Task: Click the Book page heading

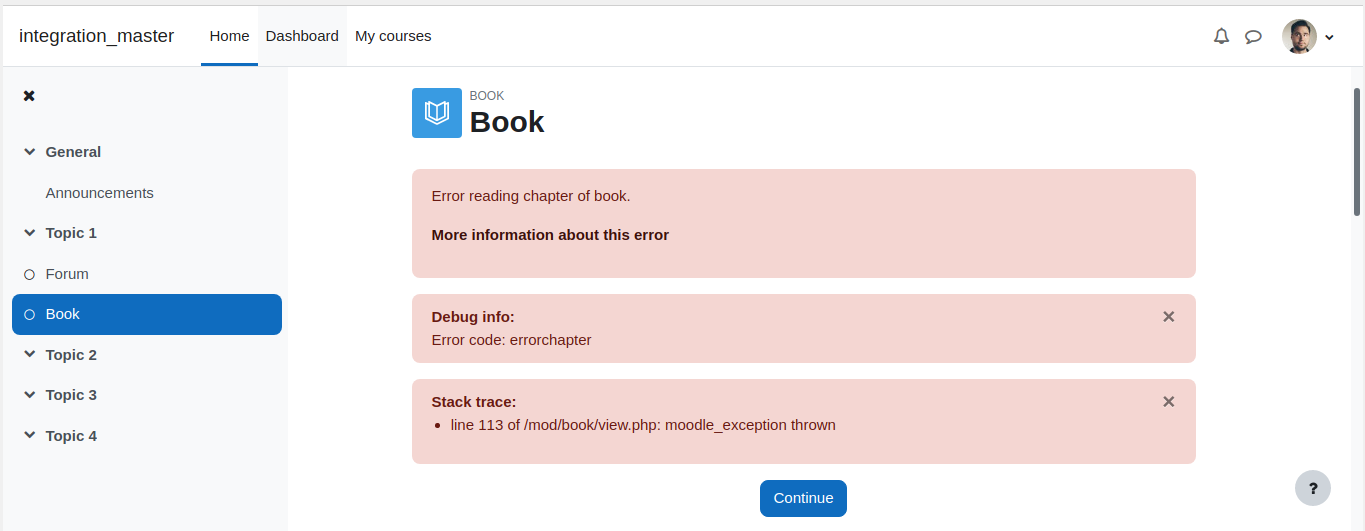Action: (507, 122)
